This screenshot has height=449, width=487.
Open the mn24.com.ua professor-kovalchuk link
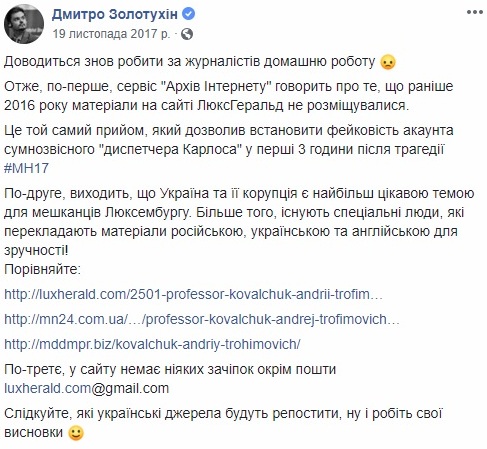pos(202,320)
